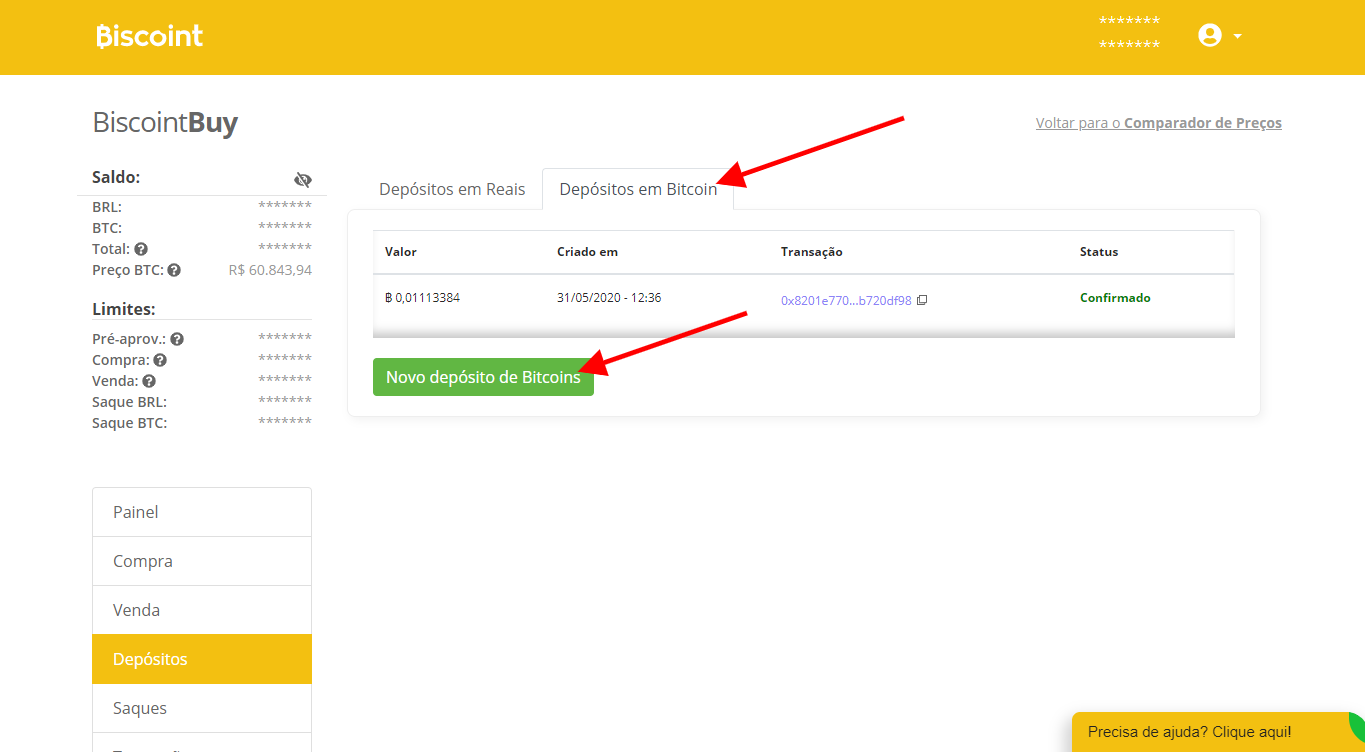Toggle balance visibility eye icon
Screen dimensions: 1365x752
[303, 180]
